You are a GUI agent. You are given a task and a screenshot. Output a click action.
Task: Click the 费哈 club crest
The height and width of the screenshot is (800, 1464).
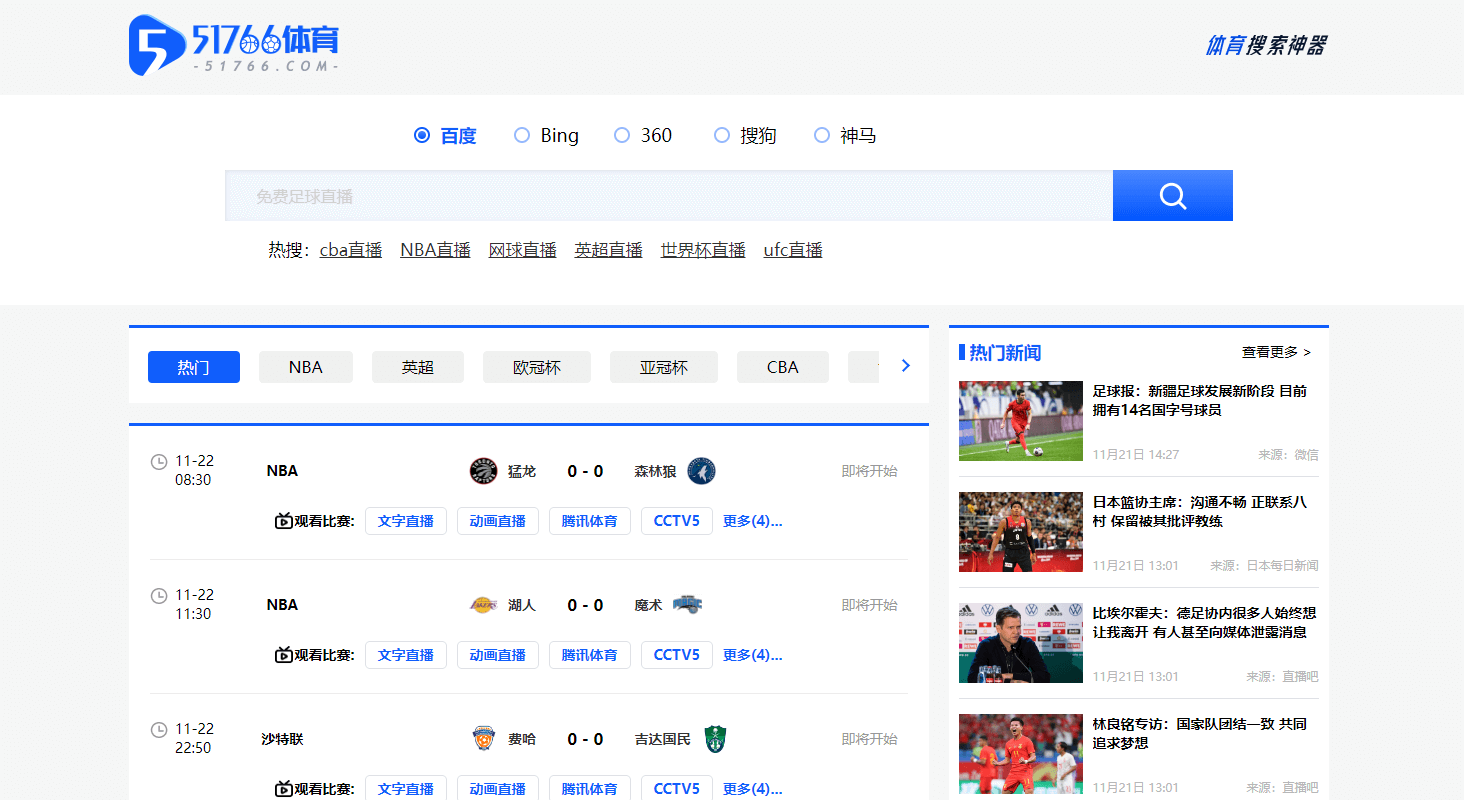click(483, 739)
